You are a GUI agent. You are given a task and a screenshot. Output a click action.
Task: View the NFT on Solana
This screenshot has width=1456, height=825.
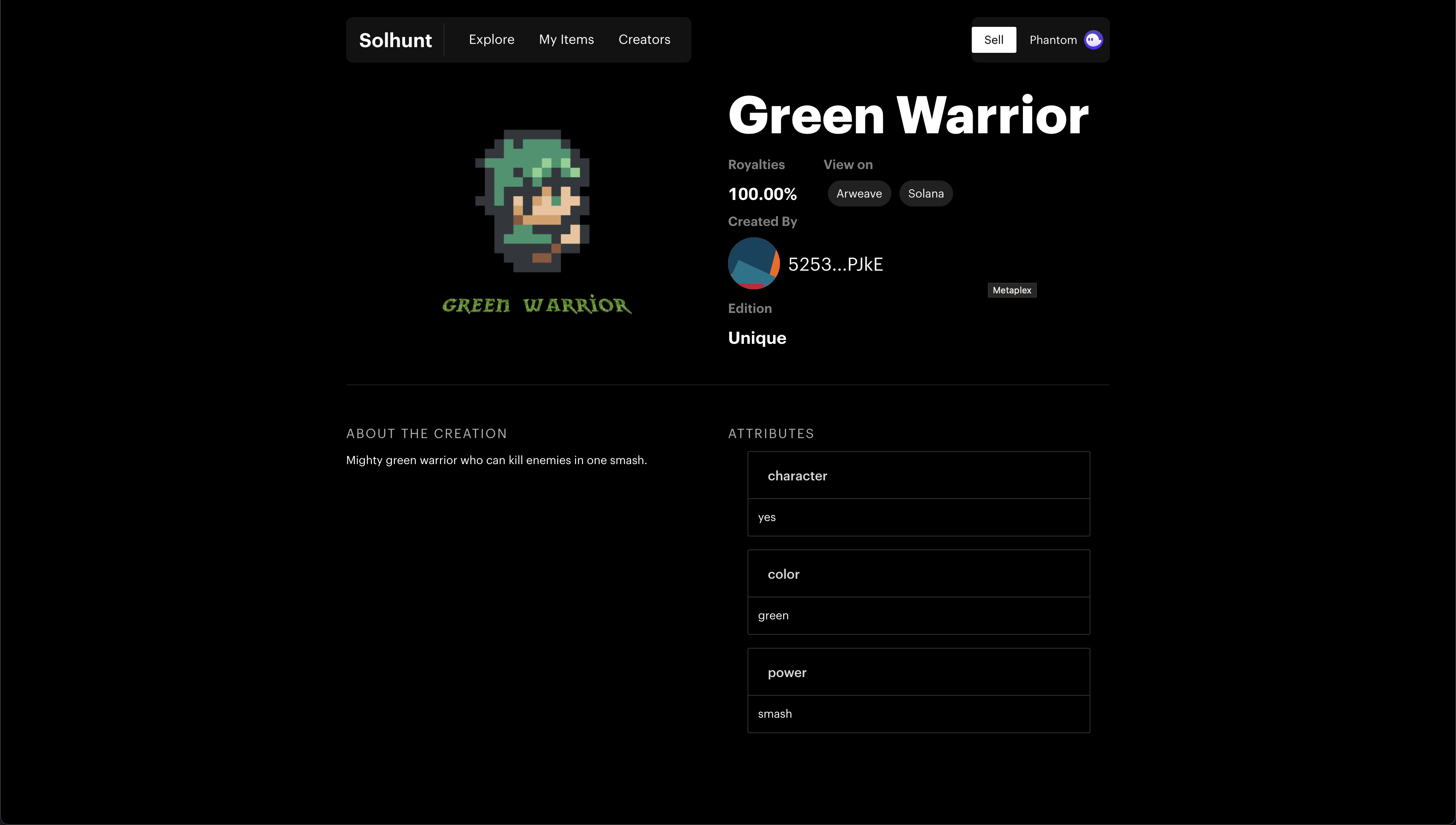tap(925, 194)
